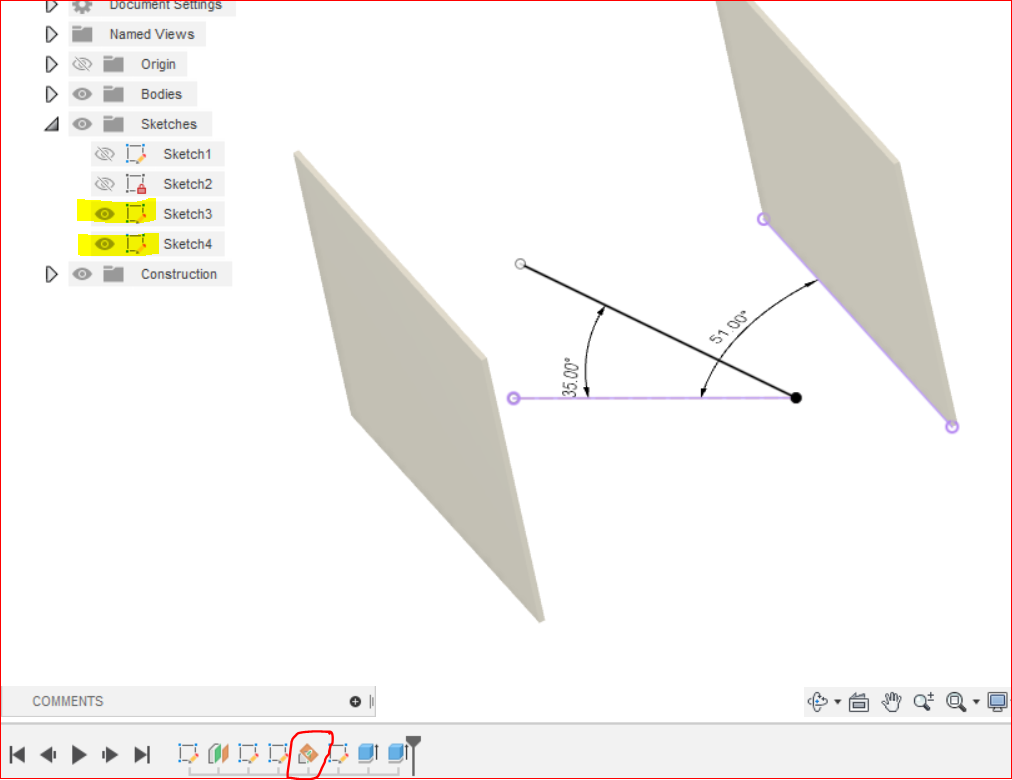
Task: Expand the Origin folder
Action: click(51, 63)
